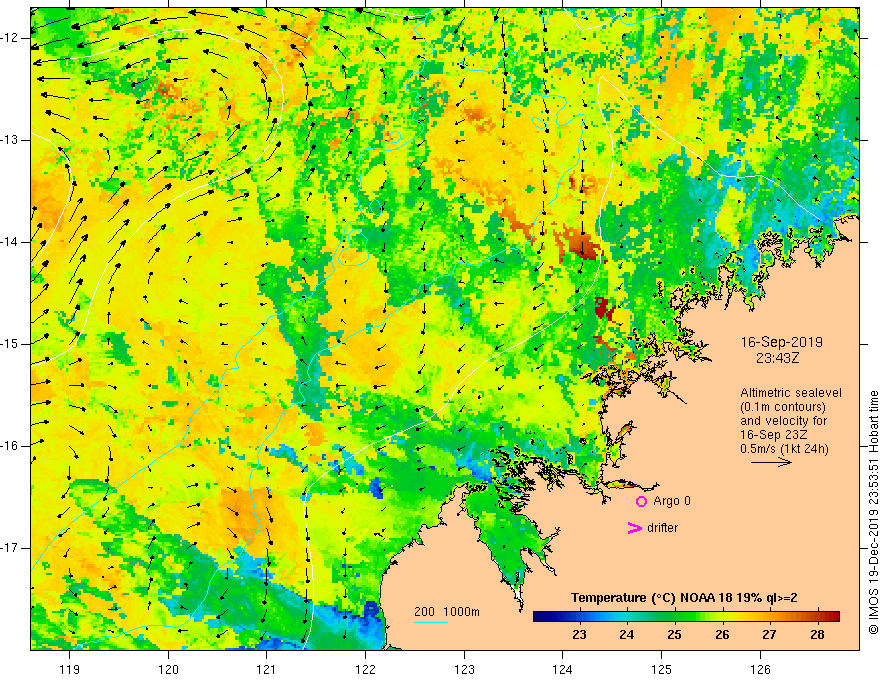
Task: Click the '(0.1m contours)' legend text
Action: click(x=783, y=407)
